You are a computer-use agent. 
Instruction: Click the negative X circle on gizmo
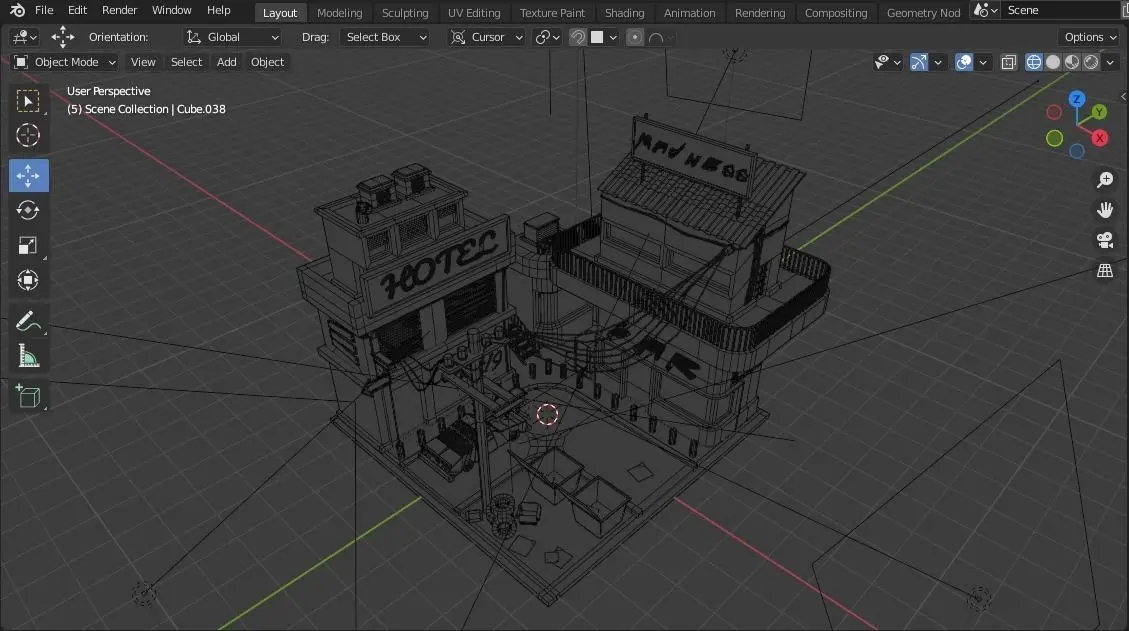(x=1054, y=112)
